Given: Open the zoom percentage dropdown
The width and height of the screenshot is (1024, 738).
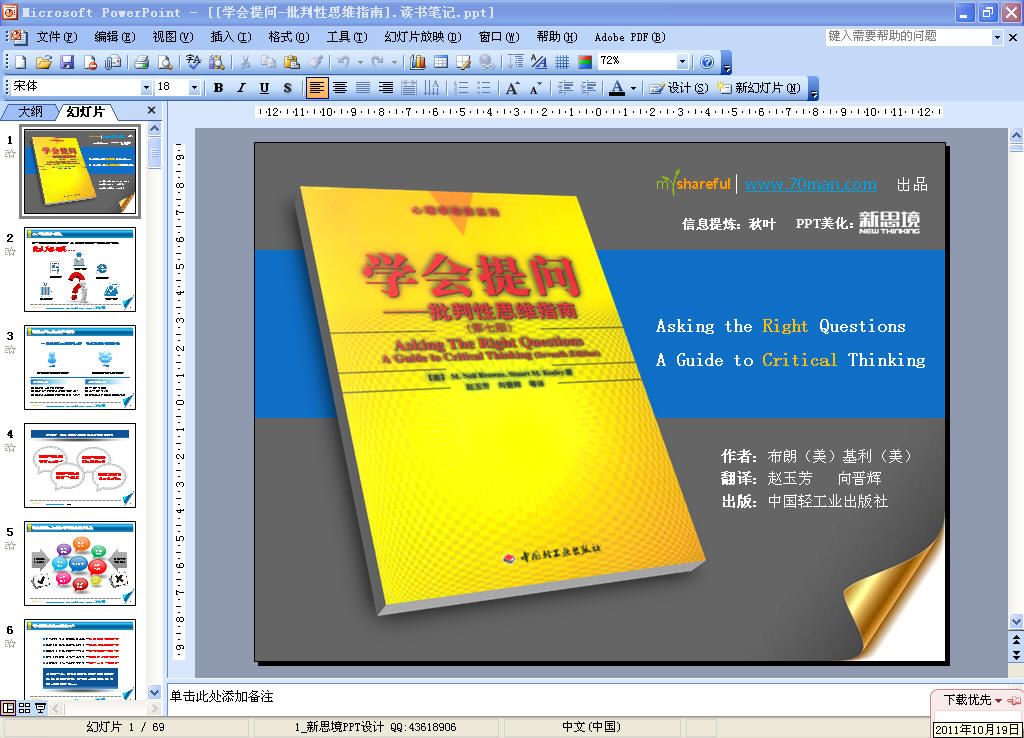Looking at the screenshot, I should pos(682,61).
